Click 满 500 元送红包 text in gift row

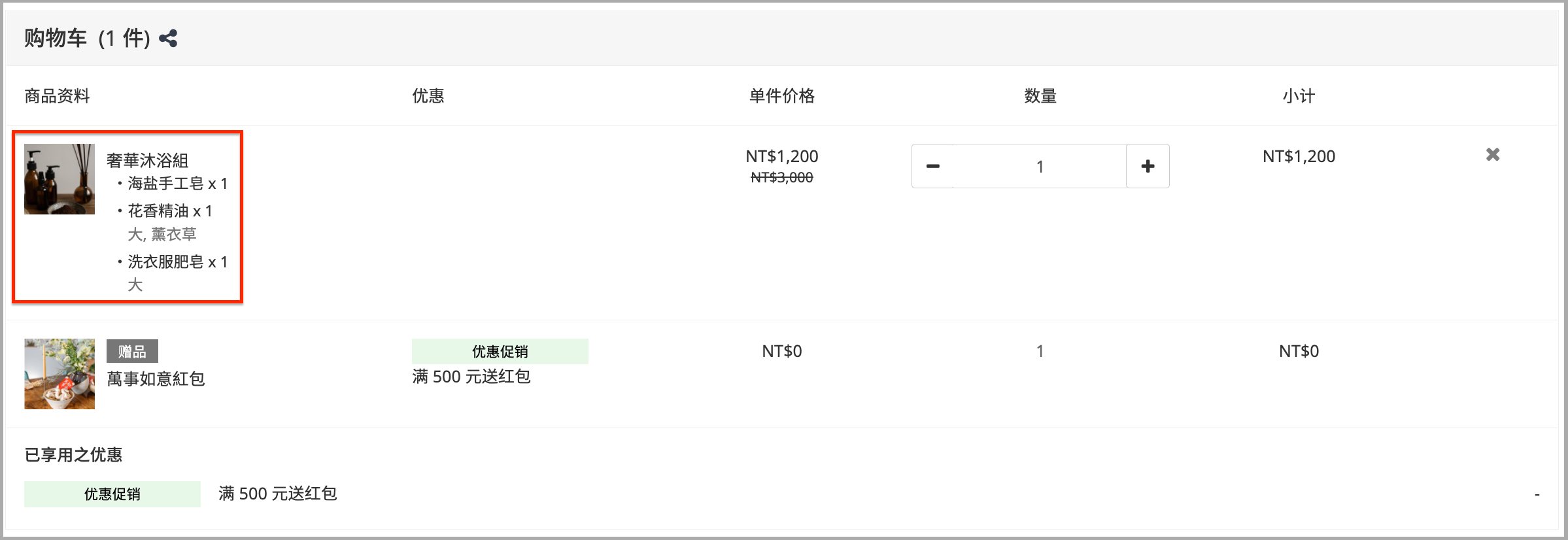[471, 377]
